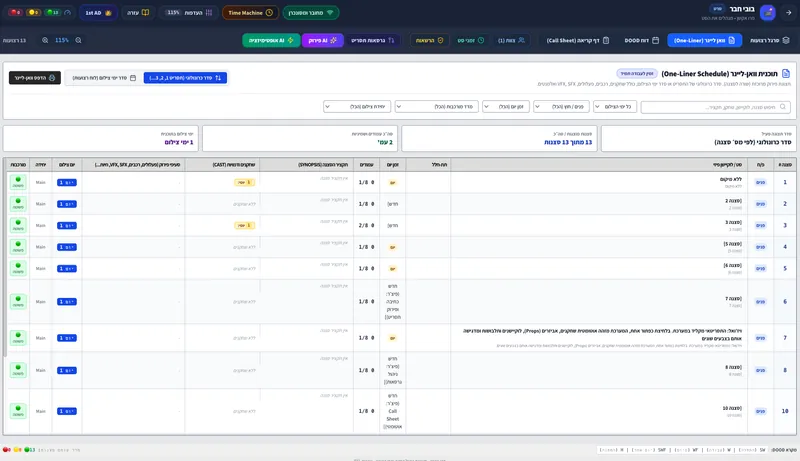Click the Main unit cell in row 6
Image resolution: width=800 pixels, height=461 pixels.
click(40, 302)
